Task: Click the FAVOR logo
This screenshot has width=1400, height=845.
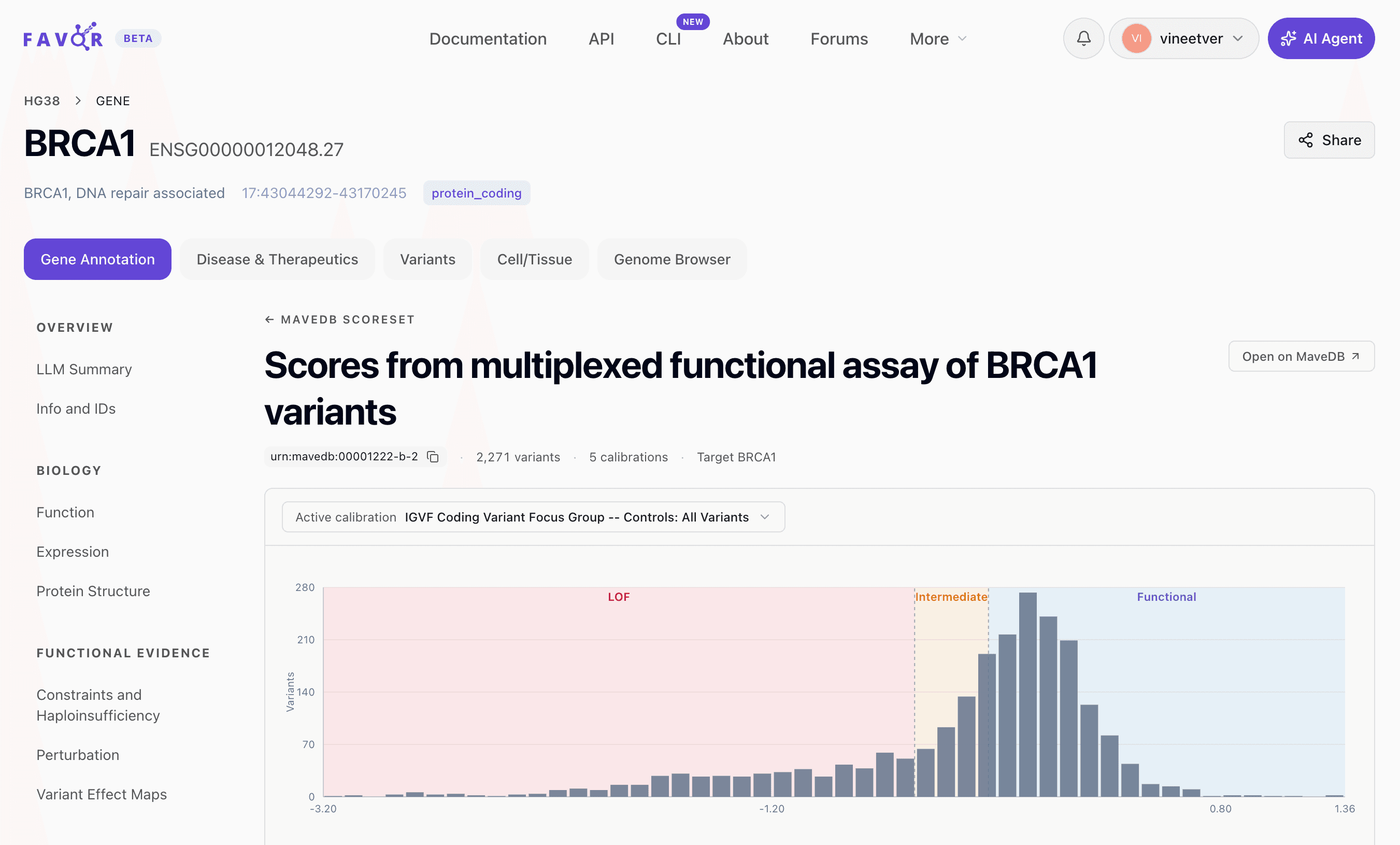Action: click(x=63, y=37)
